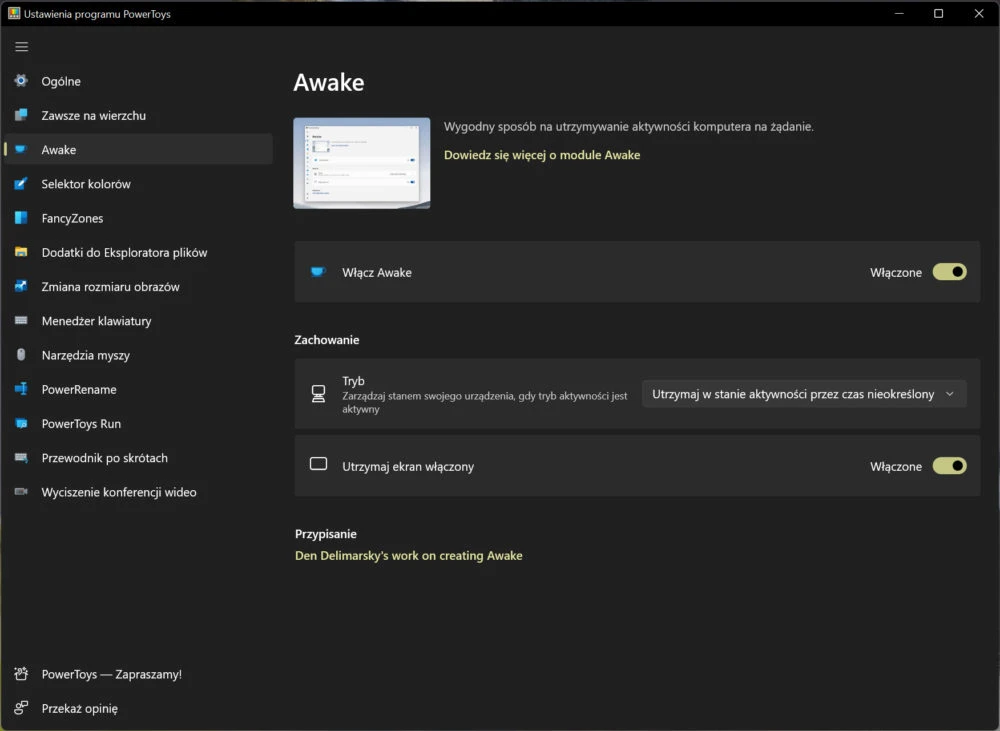The image size is (1000, 731).
Task: Go to Zawsze na wierzchu page
Action: pyautogui.click(x=138, y=115)
